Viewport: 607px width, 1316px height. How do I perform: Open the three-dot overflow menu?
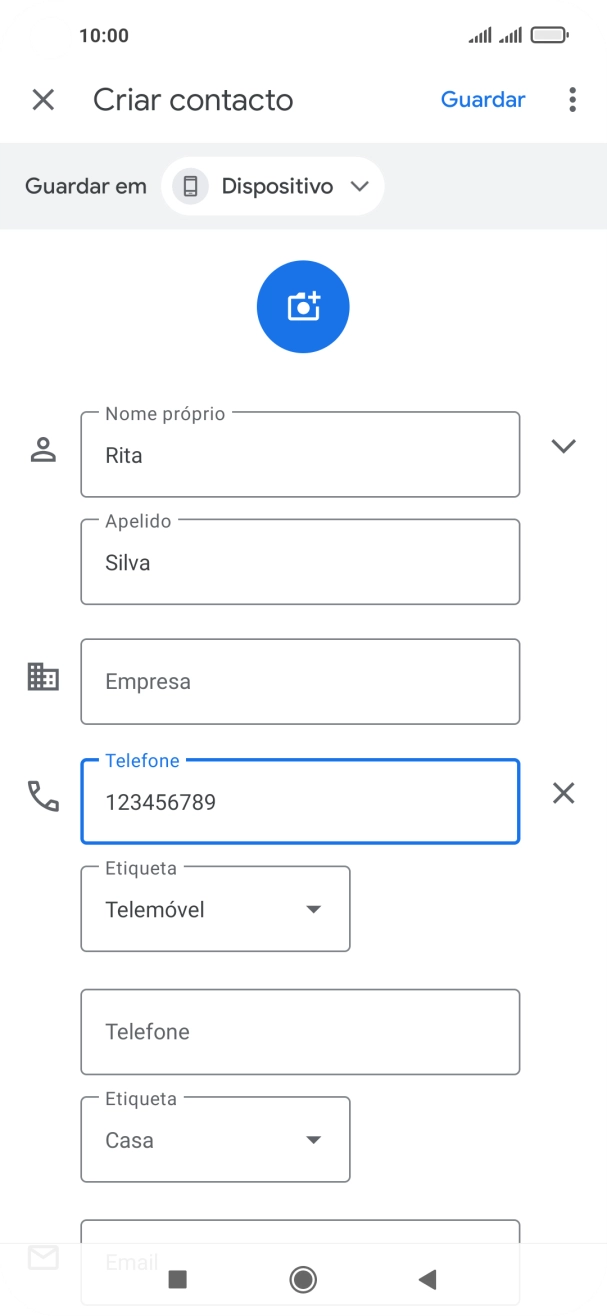point(571,99)
